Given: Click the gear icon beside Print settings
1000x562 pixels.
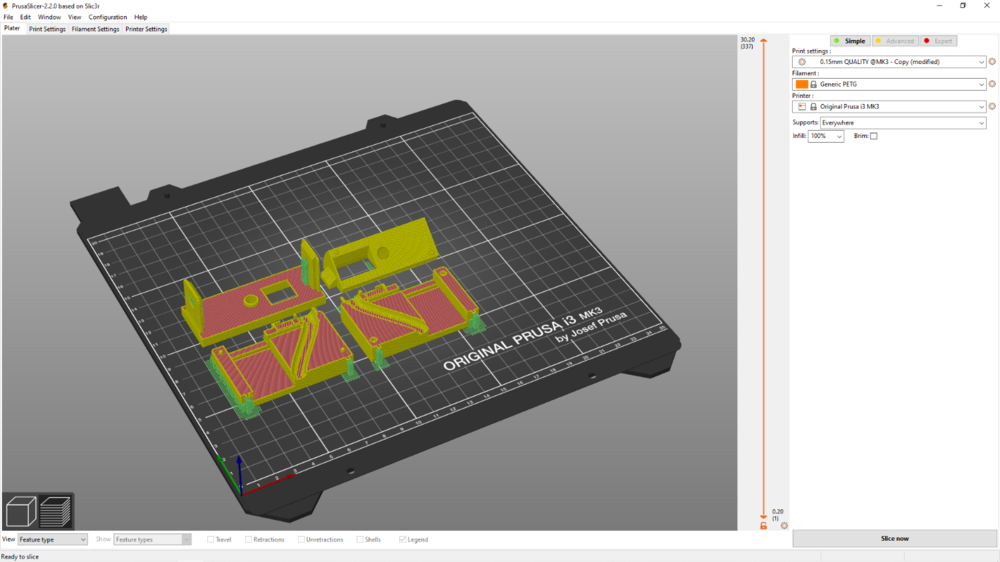Looking at the screenshot, I should [992, 62].
